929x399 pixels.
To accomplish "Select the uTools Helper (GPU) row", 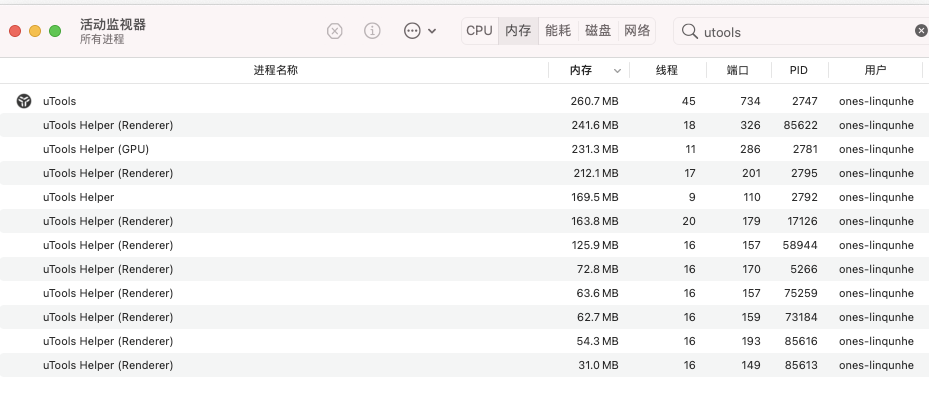I will [464, 149].
